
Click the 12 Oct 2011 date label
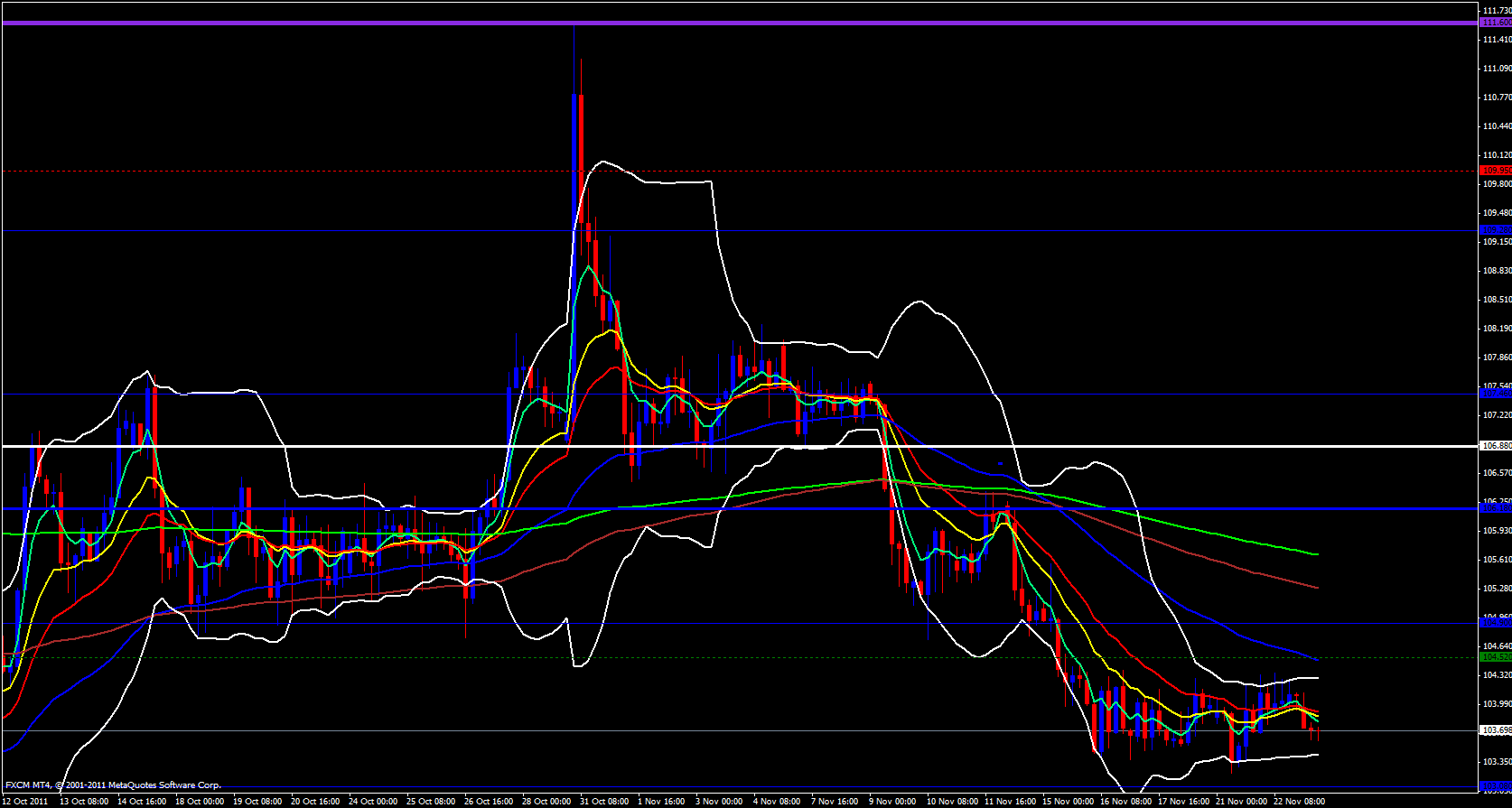pos(25,801)
